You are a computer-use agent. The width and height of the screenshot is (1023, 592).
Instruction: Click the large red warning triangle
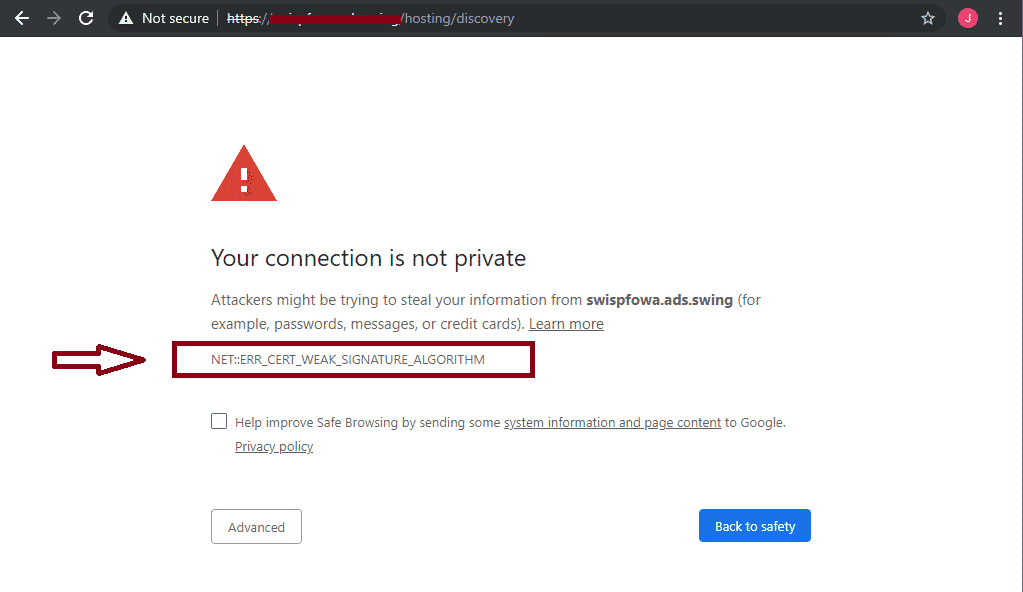coord(244,174)
